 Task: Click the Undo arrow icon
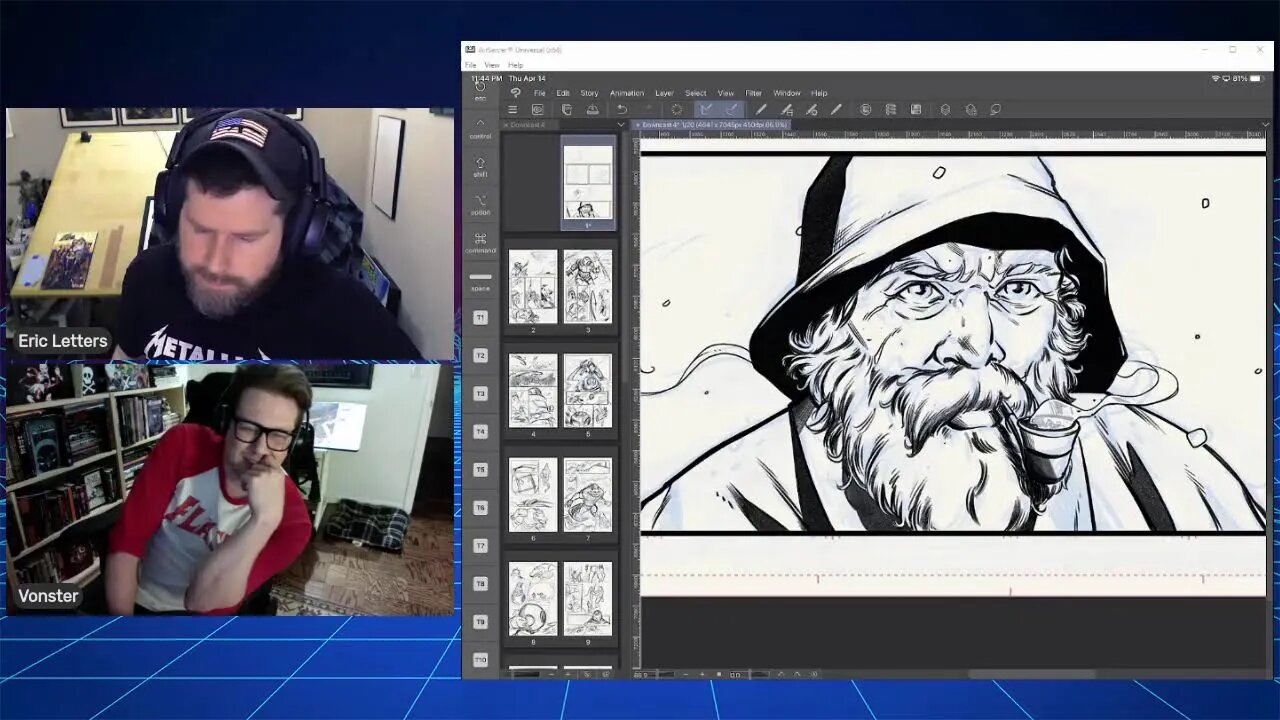(621, 110)
